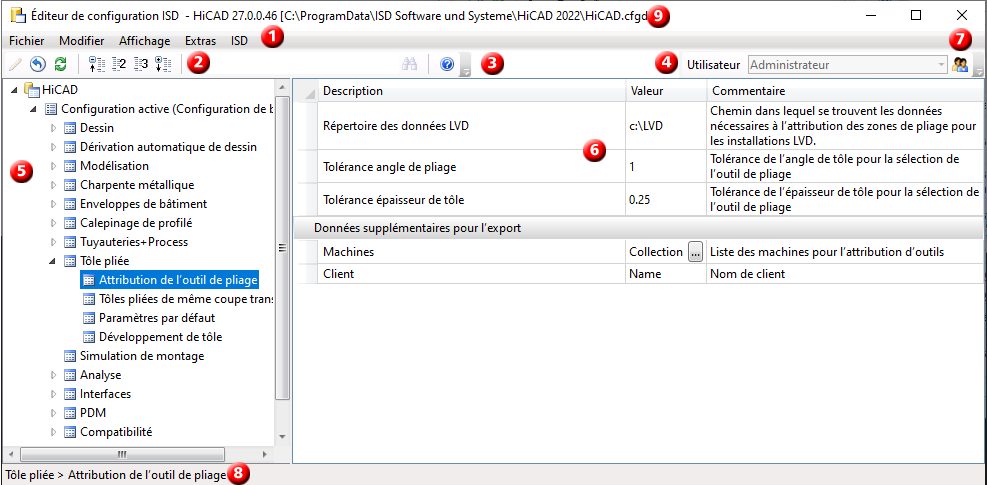Click the Machines Collection ellipsis button
The image size is (987, 485).
click(695, 252)
